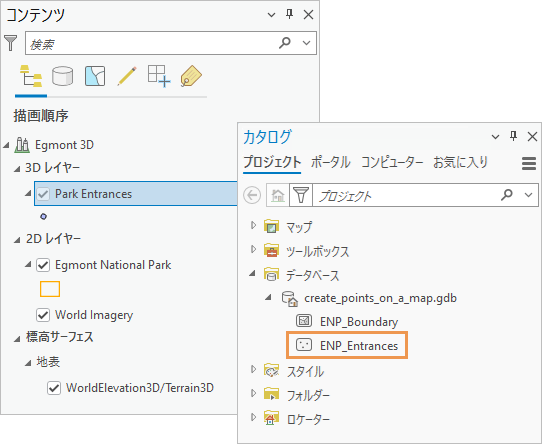
Task: Select the データベース folder icon
Action: [x=271, y=274]
